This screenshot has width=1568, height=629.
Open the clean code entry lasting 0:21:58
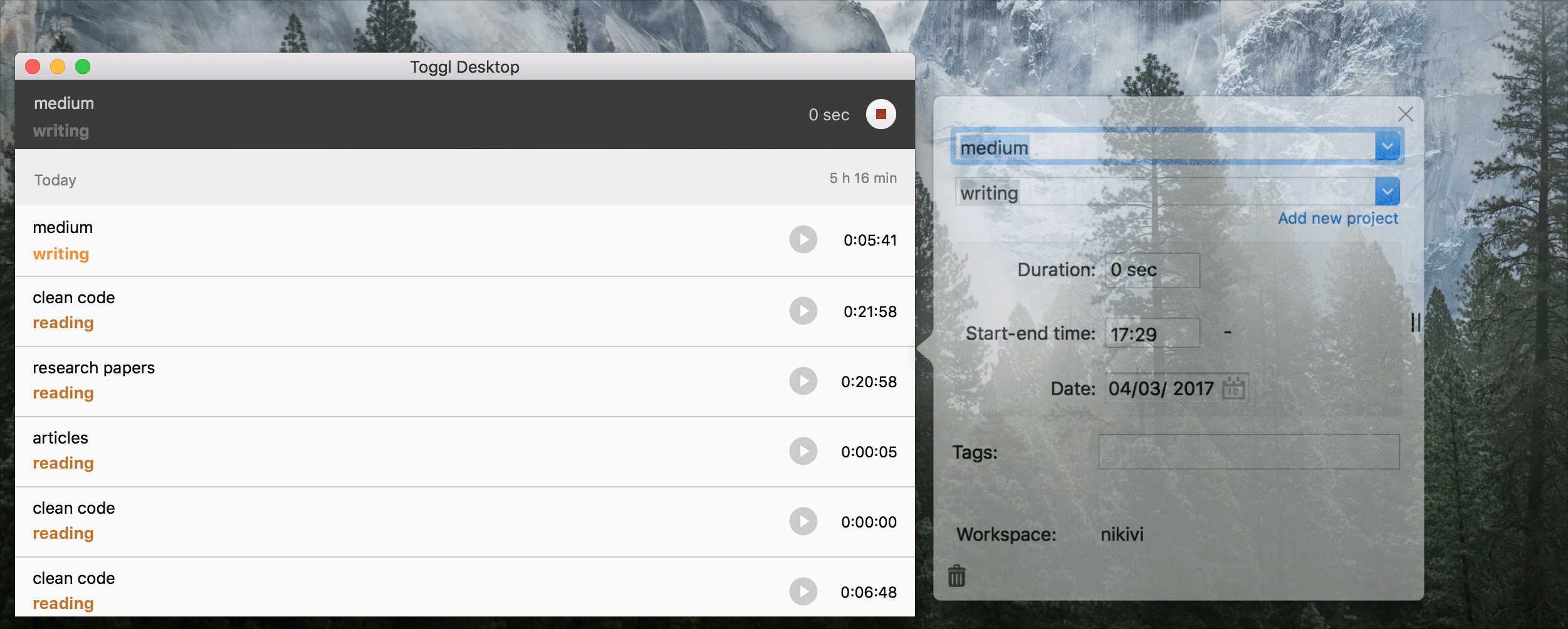coord(465,311)
